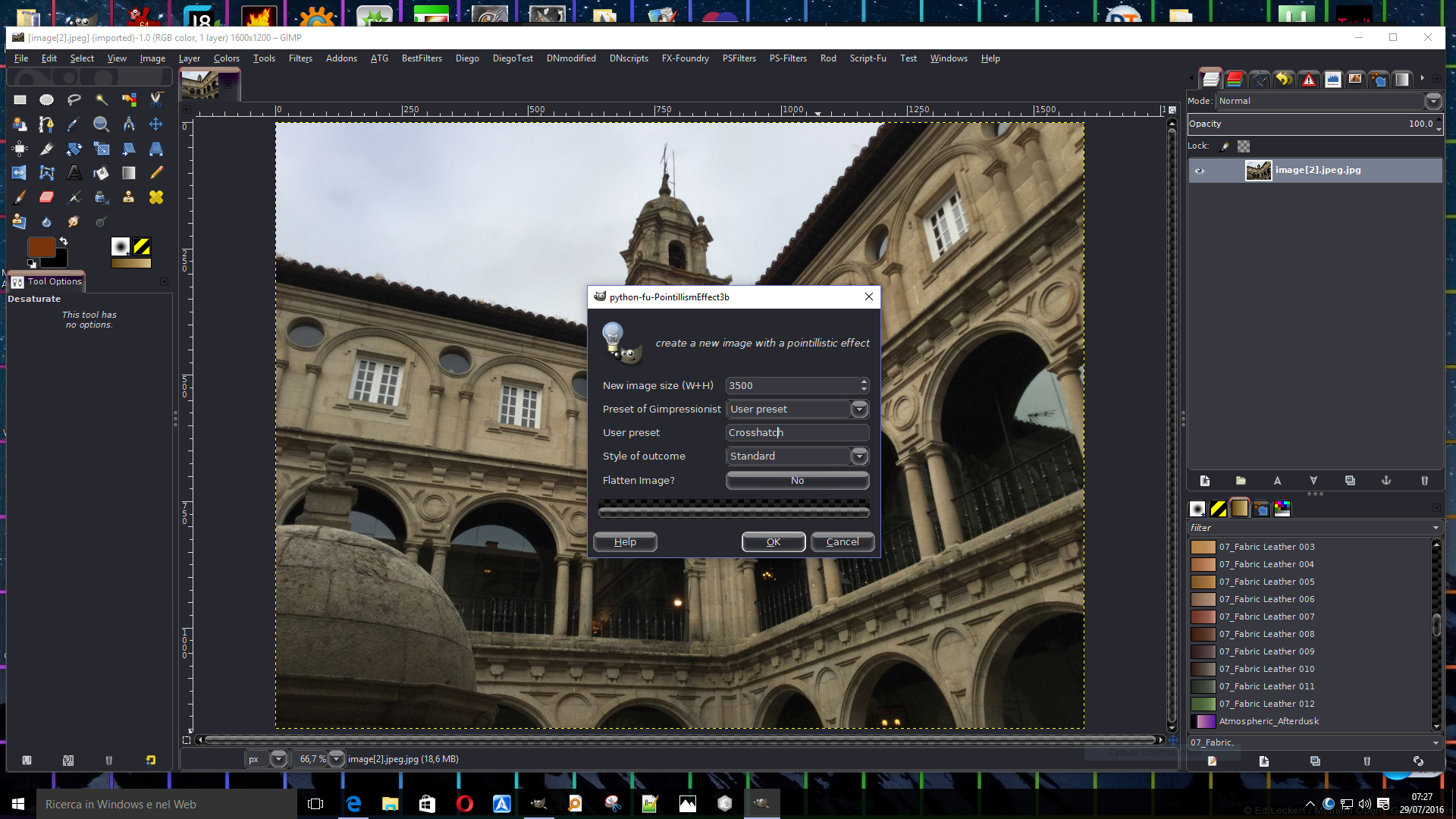The height and width of the screenshot is (819, 1456).
Task: Activate the Measure compass tool
Action: click(129, 124)
